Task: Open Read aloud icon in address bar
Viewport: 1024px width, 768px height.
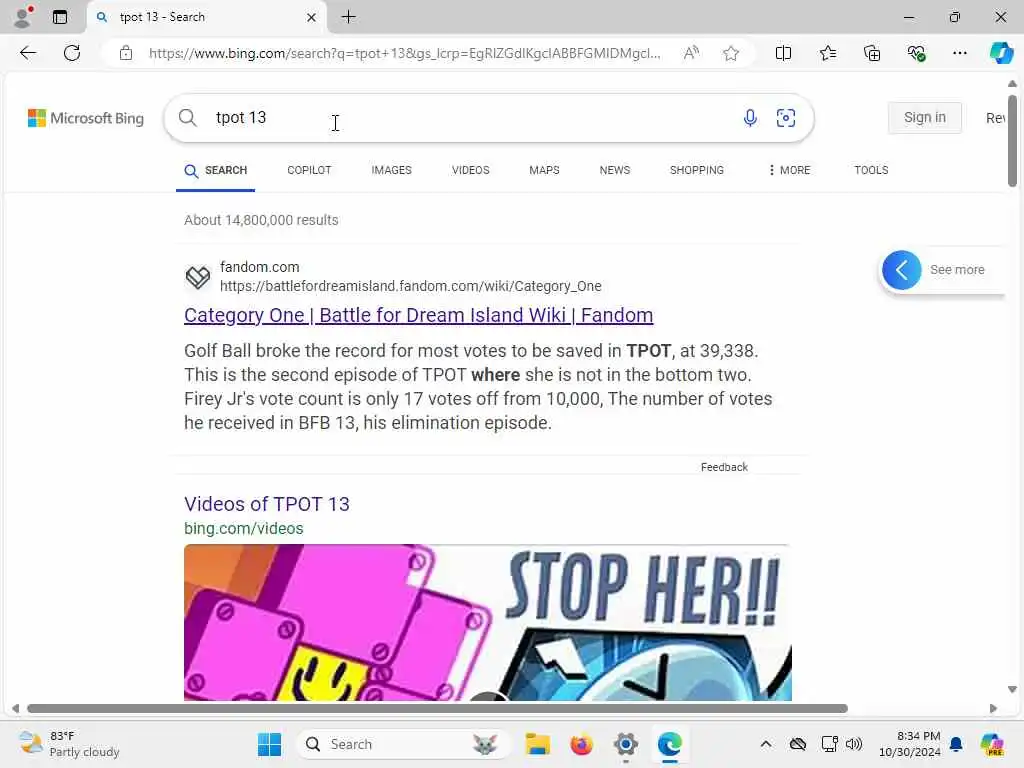Action: click(691, 53)
